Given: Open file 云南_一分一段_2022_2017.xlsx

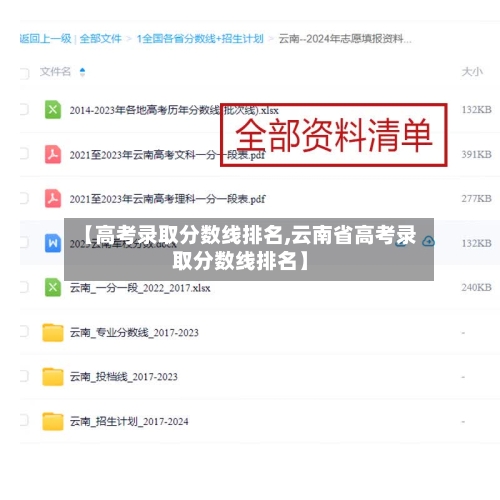Looking at the screenshot, I should [140, 288].
